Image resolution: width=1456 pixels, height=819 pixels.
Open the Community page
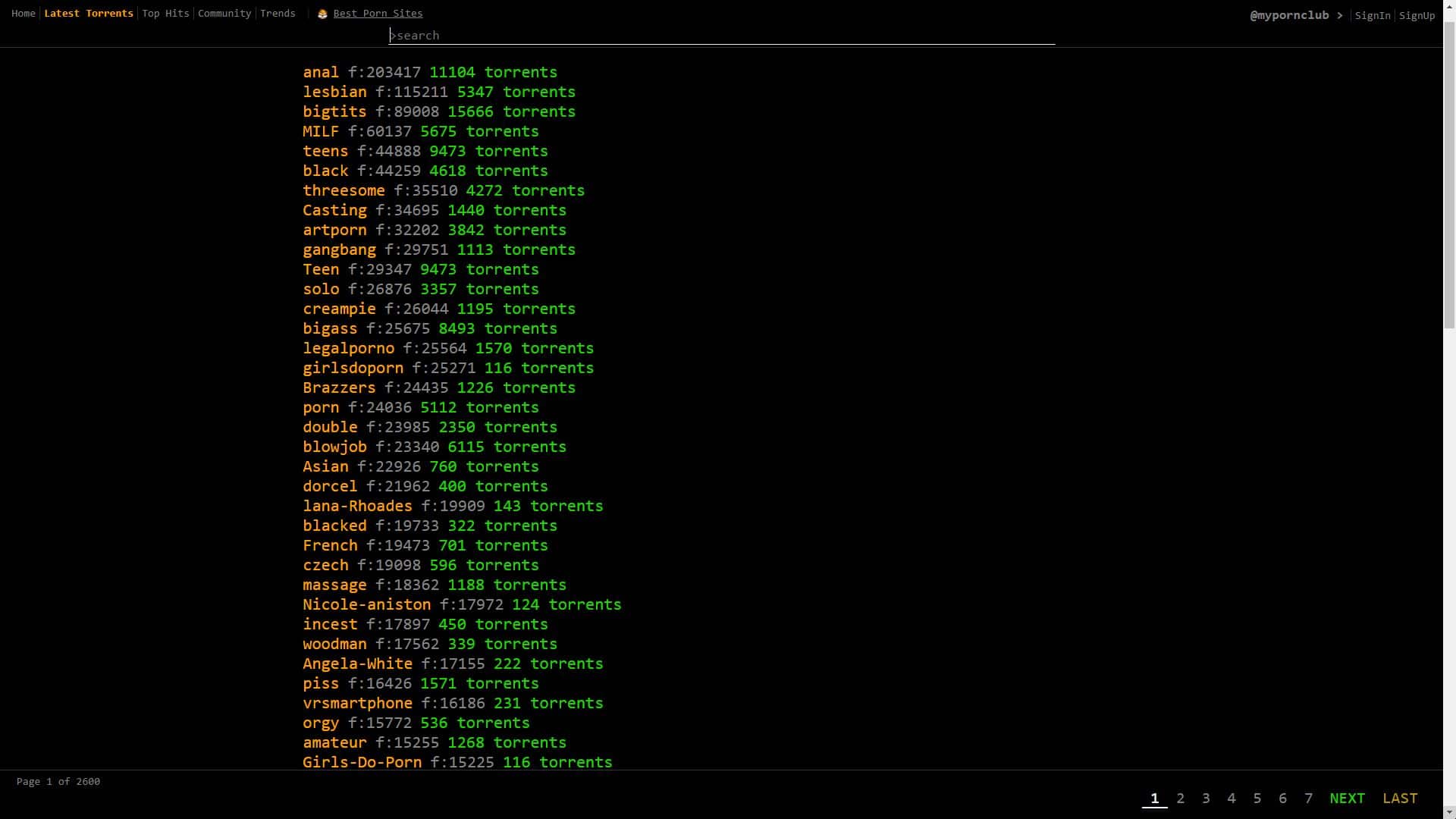tap(224, 14)
